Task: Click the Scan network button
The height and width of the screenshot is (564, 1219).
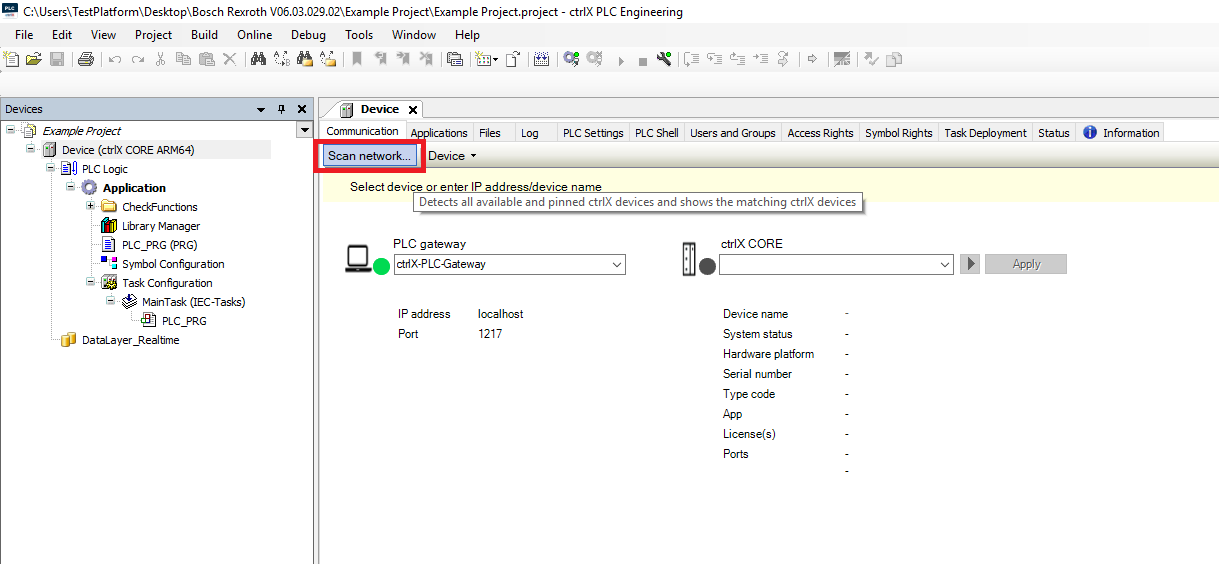Action: coord(369,156)
